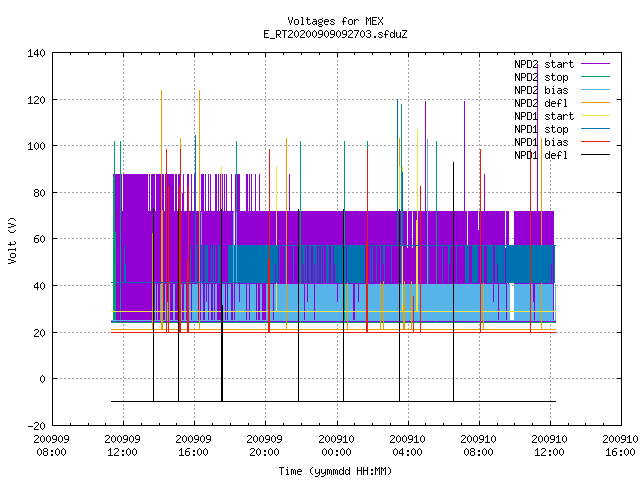This screenshot has width=640, height=480.
Task: Click the light blue NPD2 bias legend line
Action: (595, 90)
